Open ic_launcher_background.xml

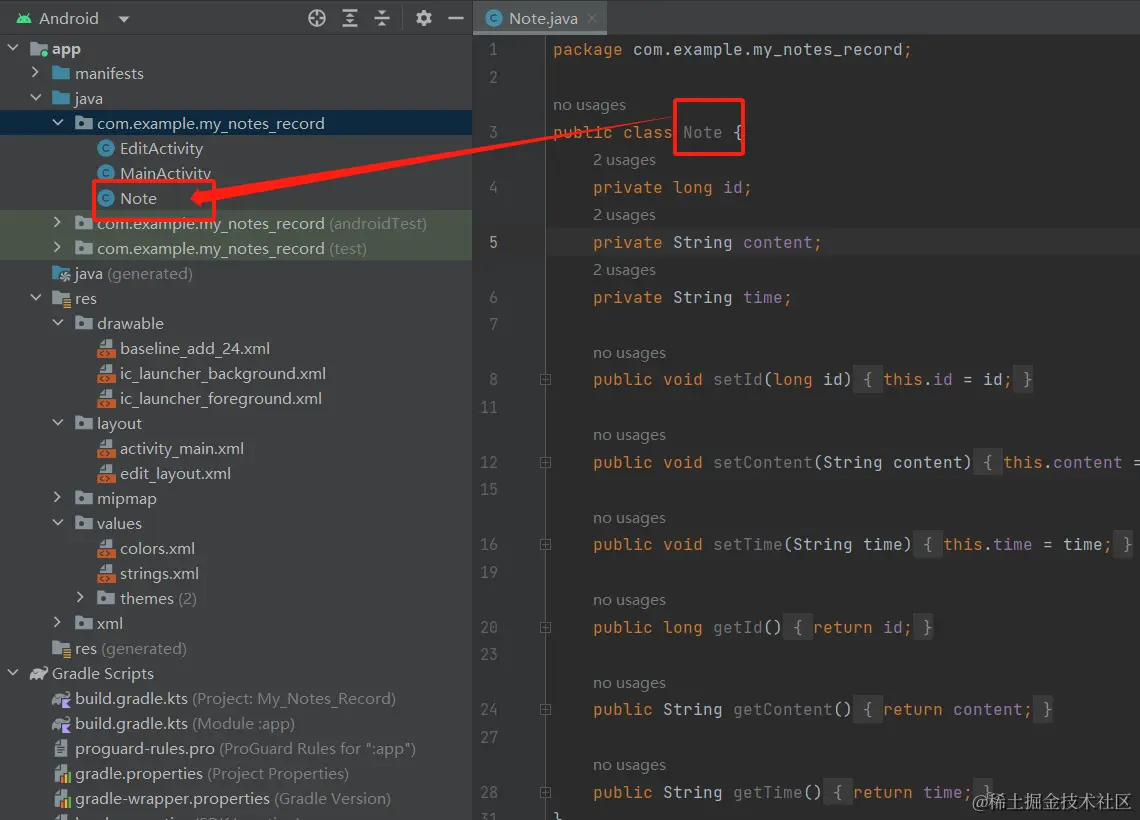click(222, 374)
